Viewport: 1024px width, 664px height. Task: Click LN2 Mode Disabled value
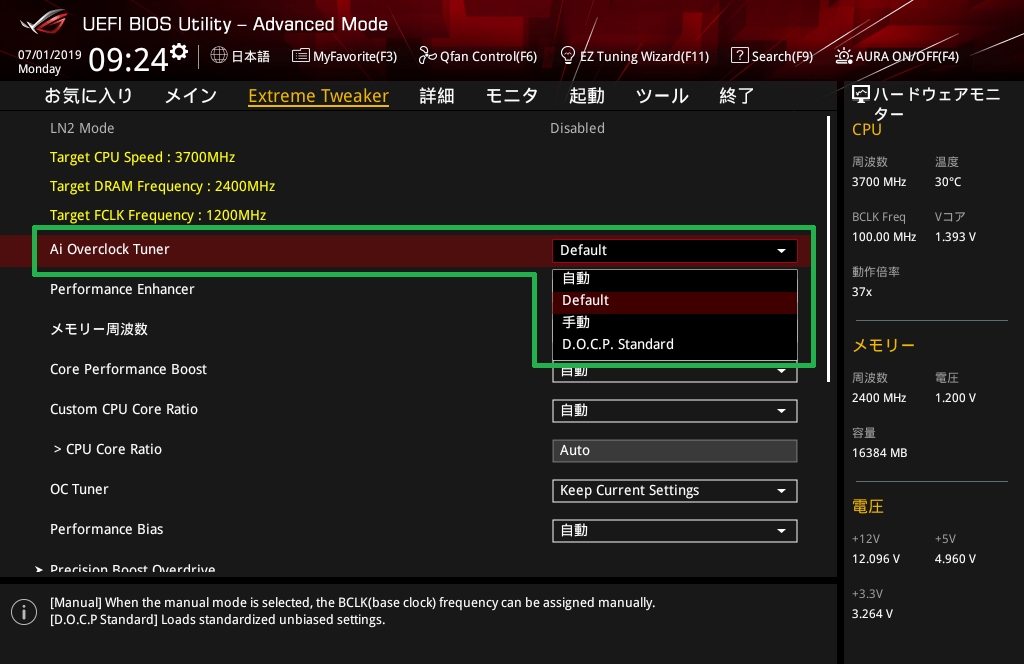577,129
